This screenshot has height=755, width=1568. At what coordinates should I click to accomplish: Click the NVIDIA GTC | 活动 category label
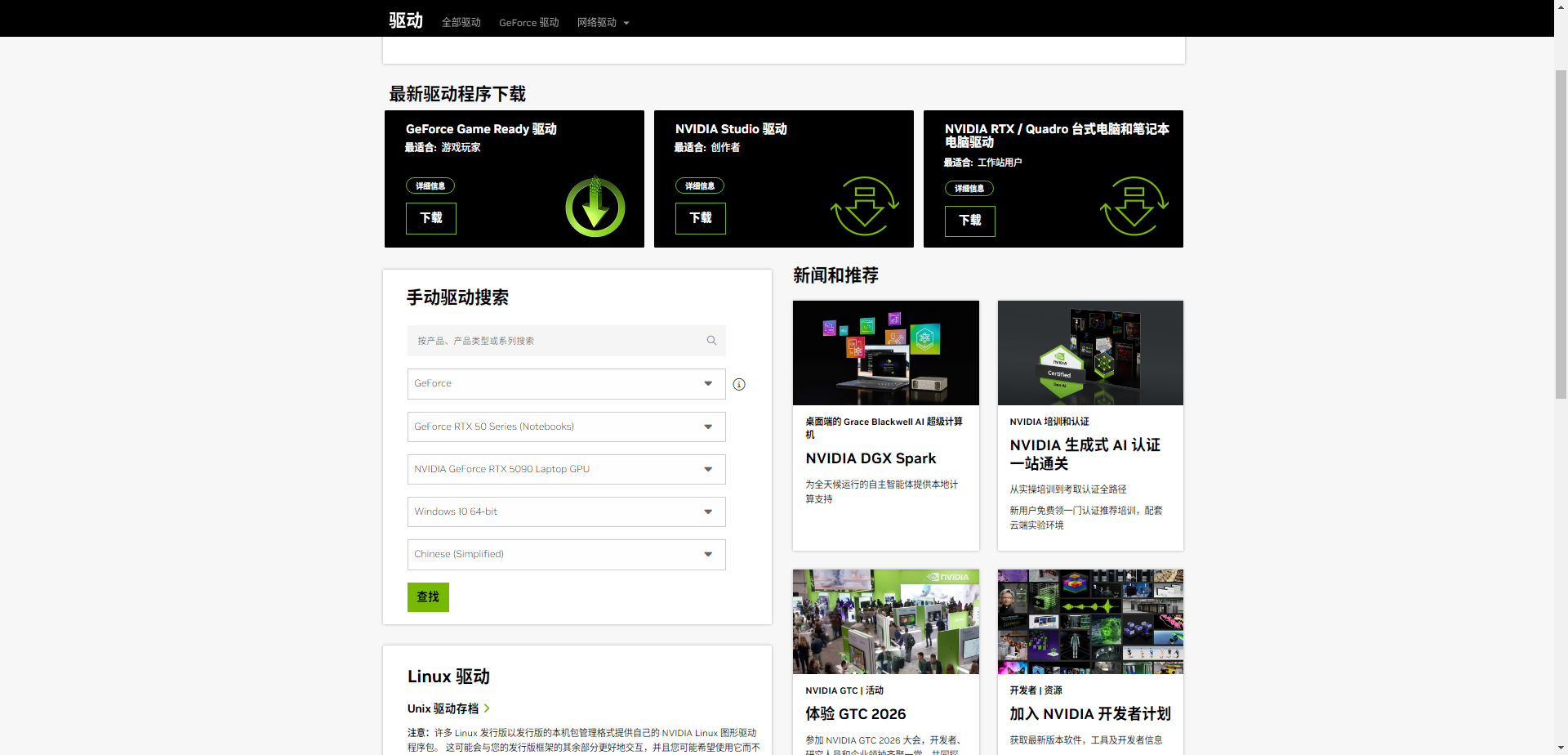point(844,690)
